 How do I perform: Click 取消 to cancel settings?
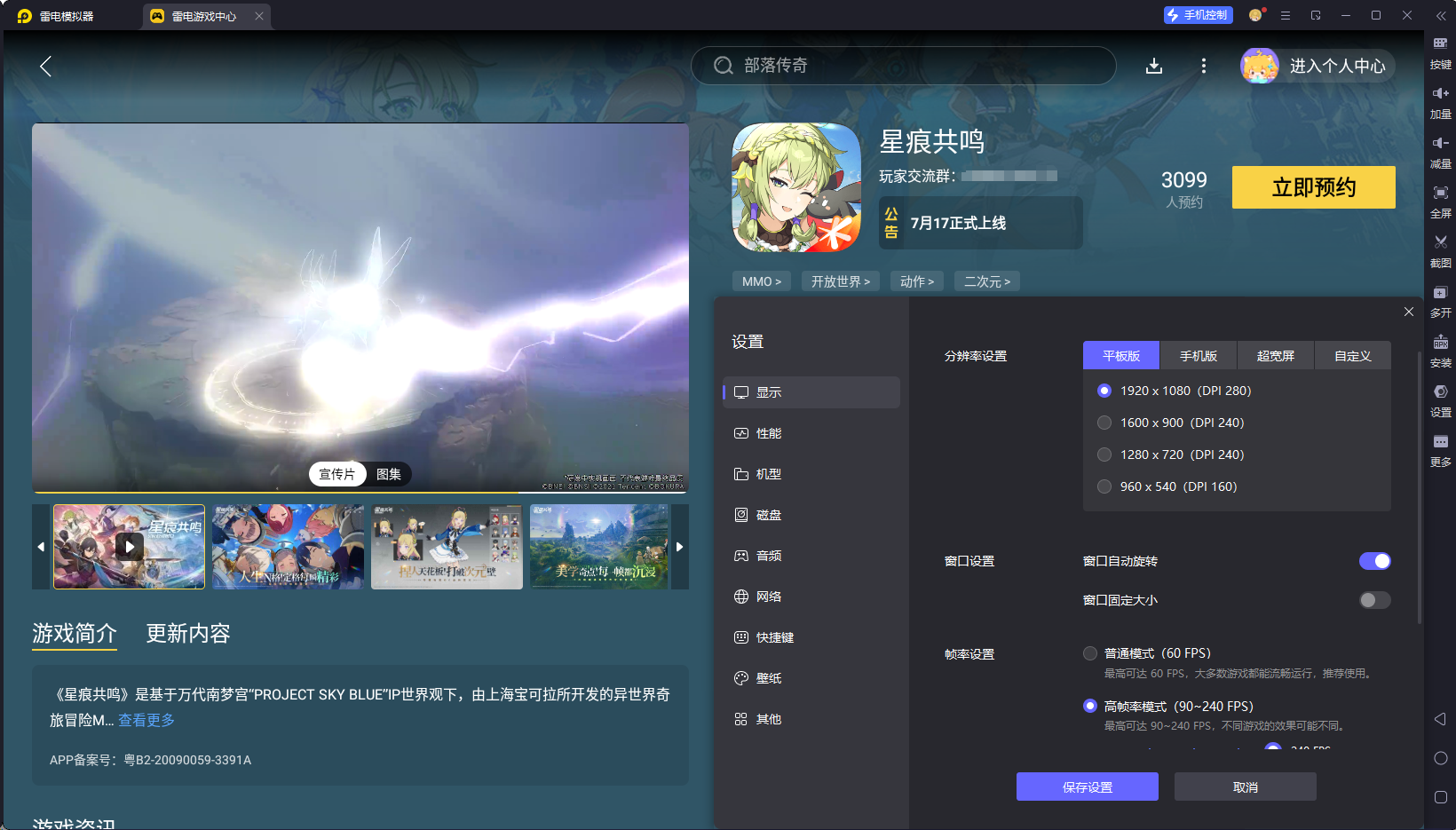coord(1246,787)
